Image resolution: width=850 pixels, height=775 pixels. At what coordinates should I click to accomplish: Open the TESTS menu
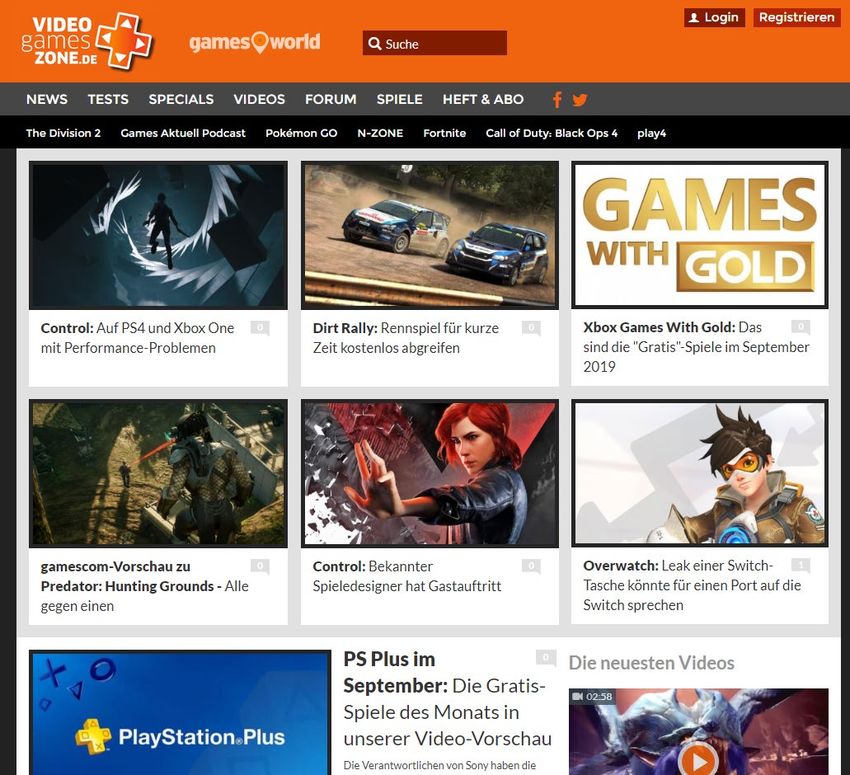108,99
